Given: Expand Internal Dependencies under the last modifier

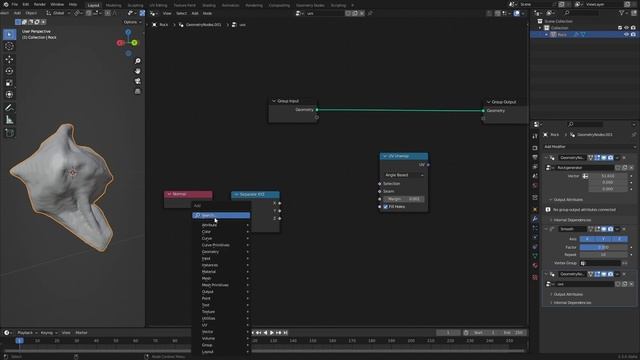Looking at the screenshot, I should click(572, 303).
